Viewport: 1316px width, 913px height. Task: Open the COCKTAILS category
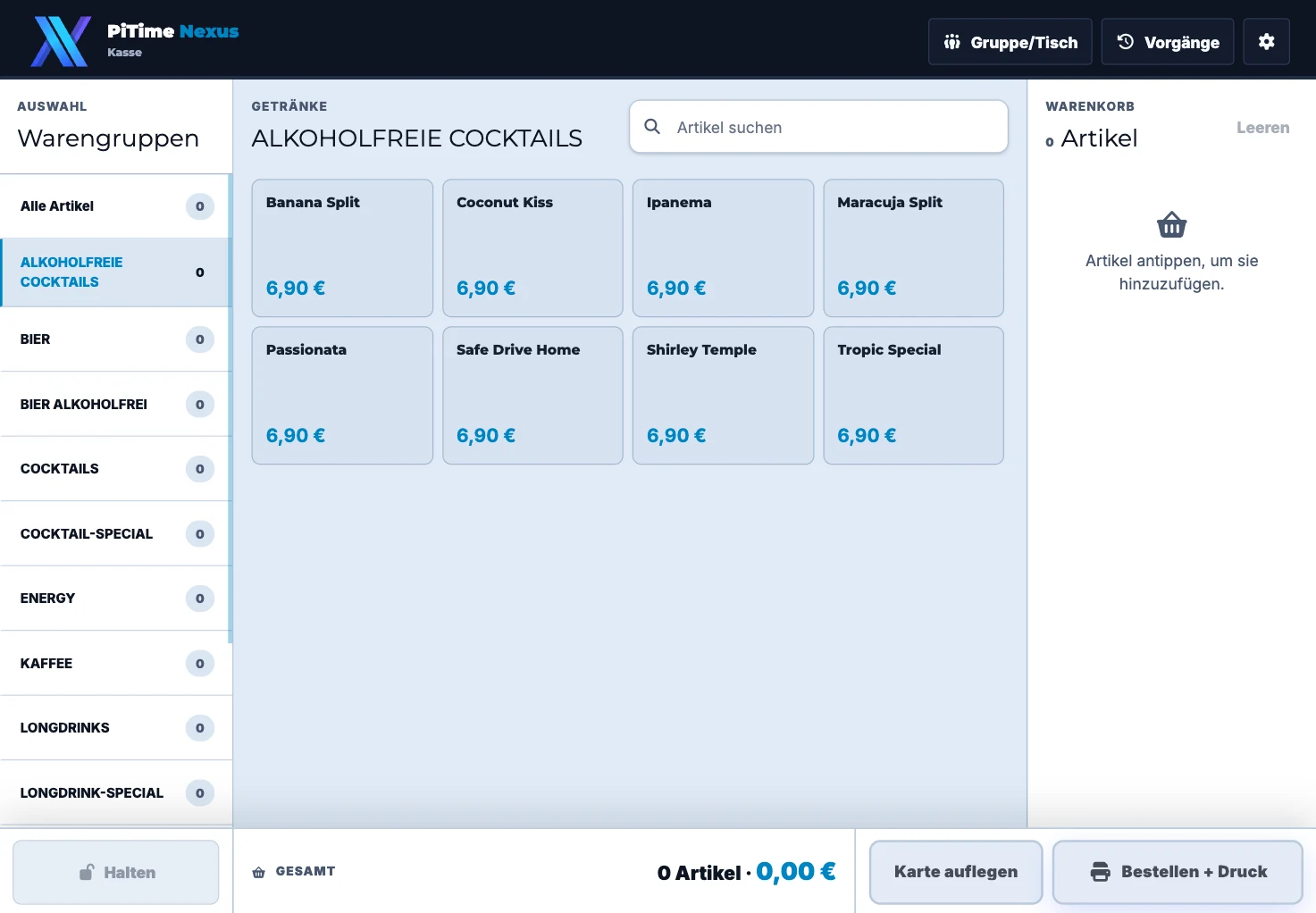point(116,469)
